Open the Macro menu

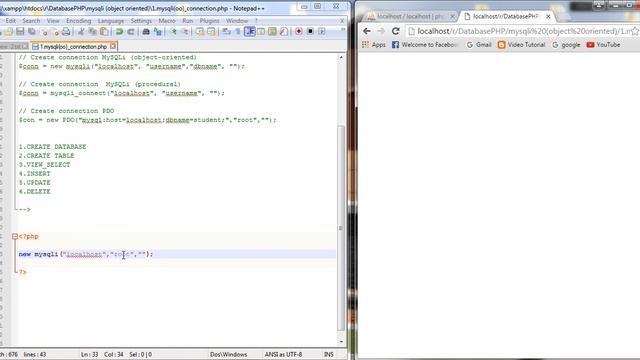pyautogui.click(x=167, y=21)
